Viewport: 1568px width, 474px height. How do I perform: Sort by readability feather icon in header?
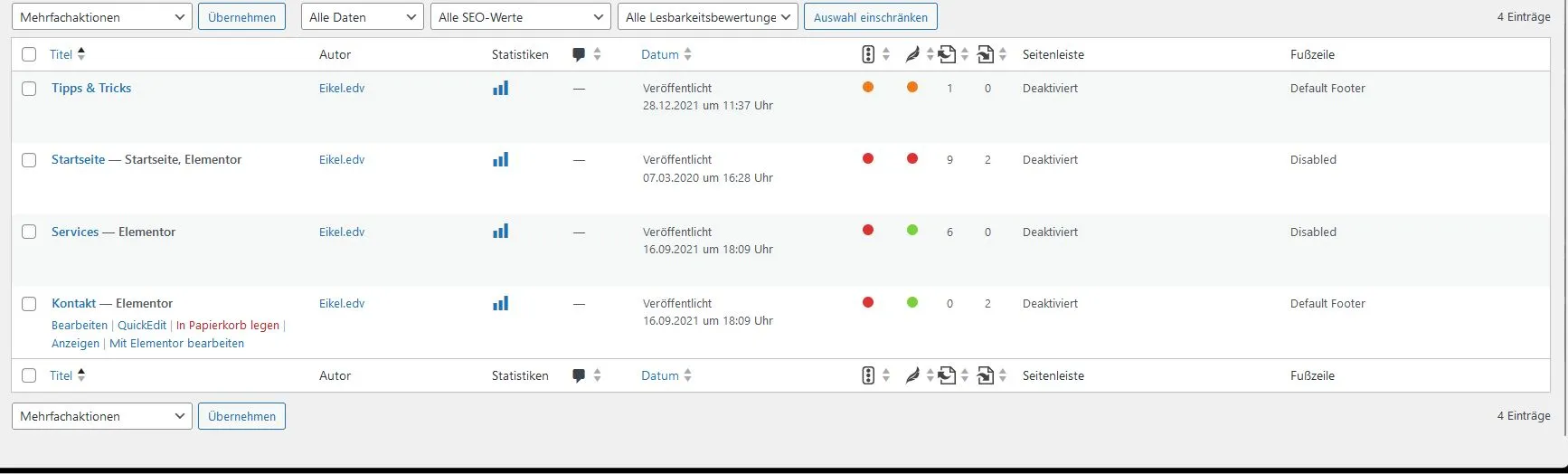point(912,54)
